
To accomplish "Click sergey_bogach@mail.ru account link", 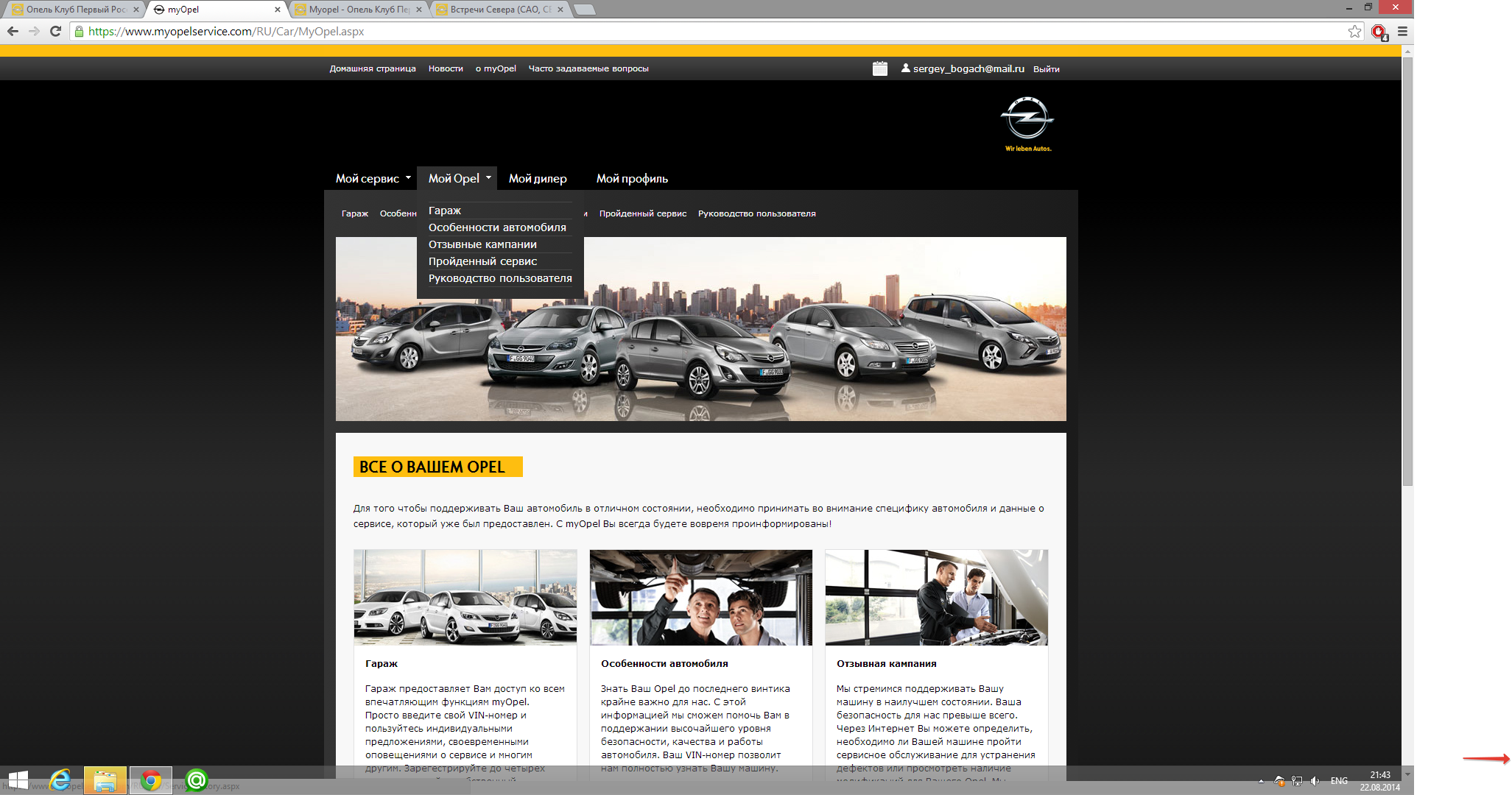I will 968,68.
